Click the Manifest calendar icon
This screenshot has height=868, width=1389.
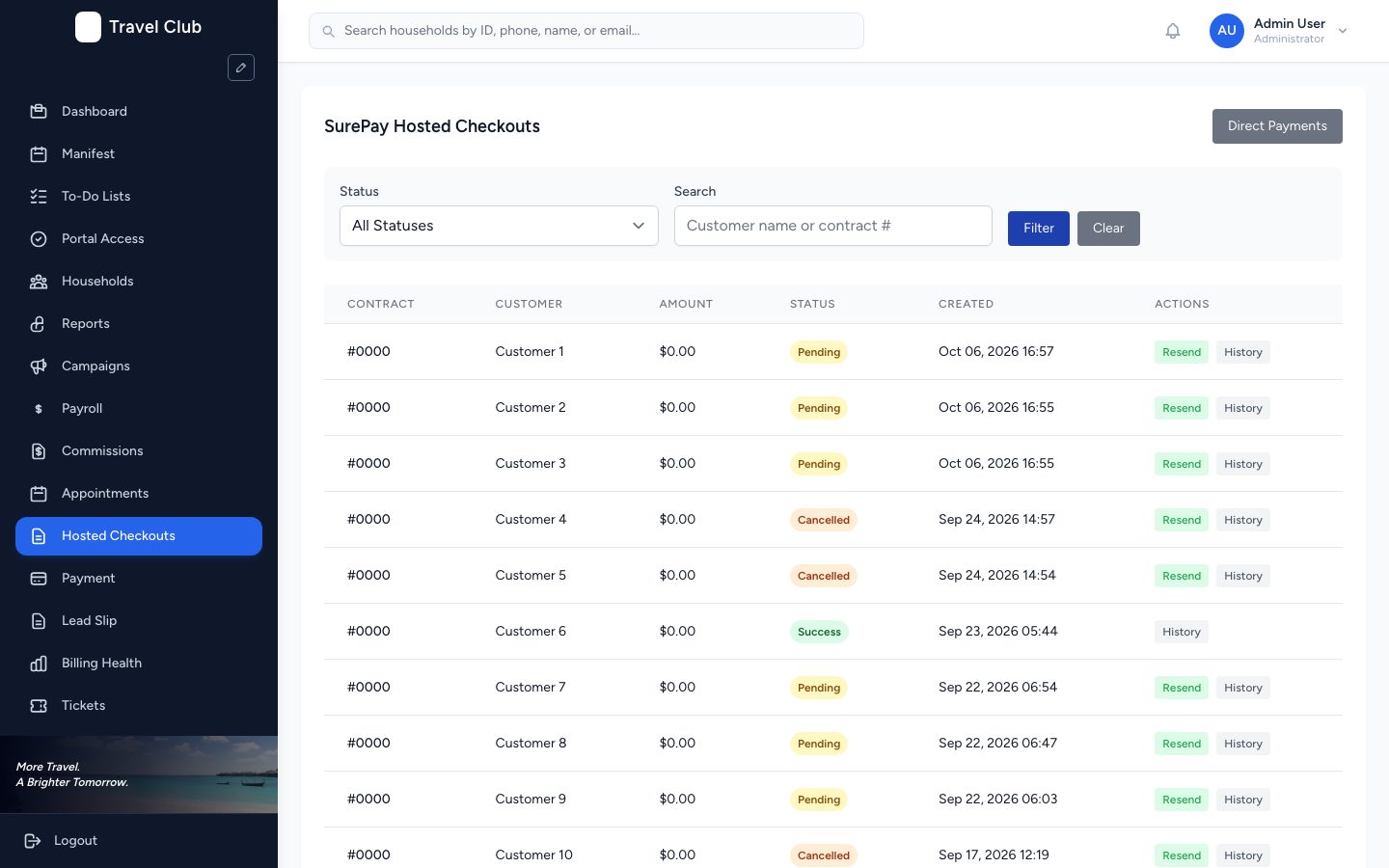tap(39, 153)
